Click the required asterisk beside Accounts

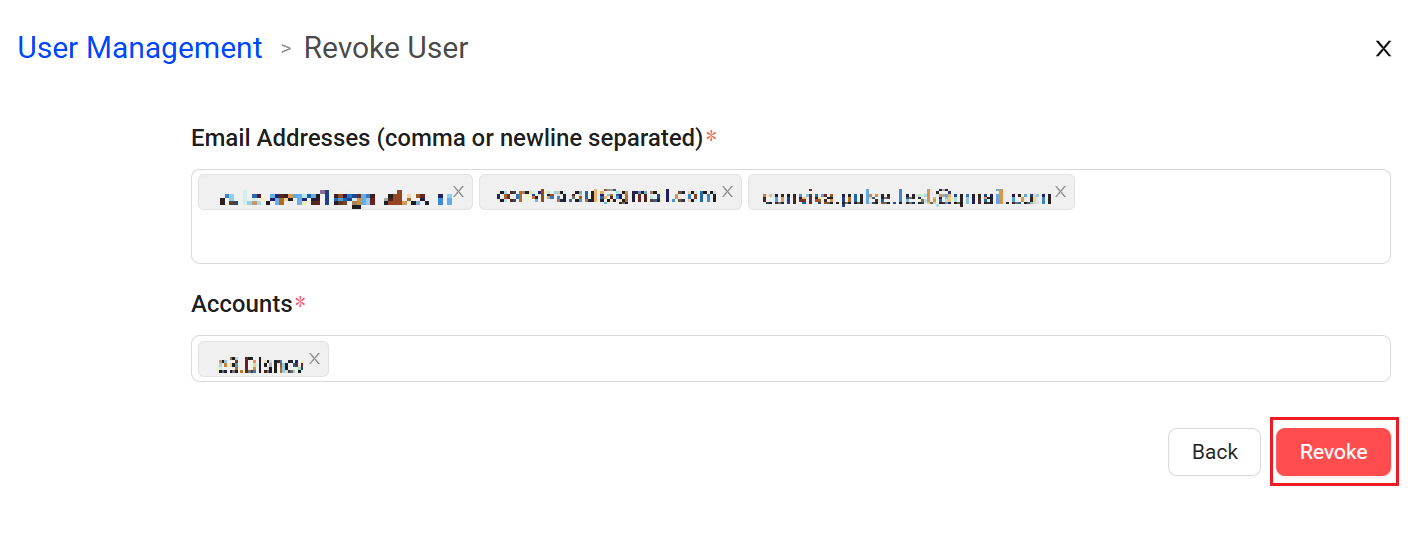click(x=300, y=302)
